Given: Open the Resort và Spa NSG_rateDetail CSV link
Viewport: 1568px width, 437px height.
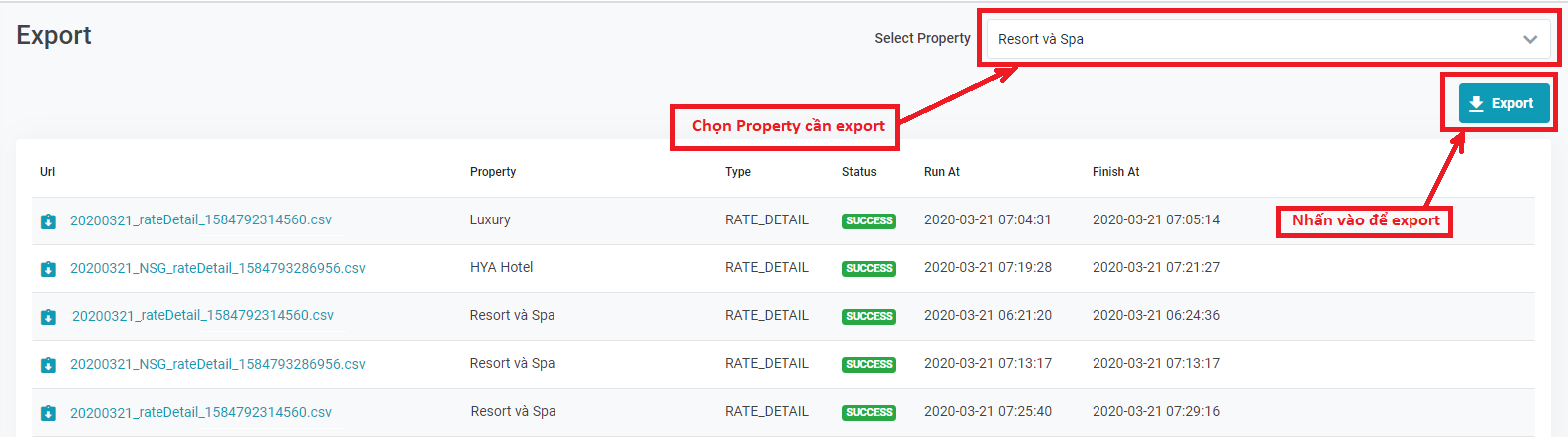Looking at the screenshot, I should tap(217, 364).
